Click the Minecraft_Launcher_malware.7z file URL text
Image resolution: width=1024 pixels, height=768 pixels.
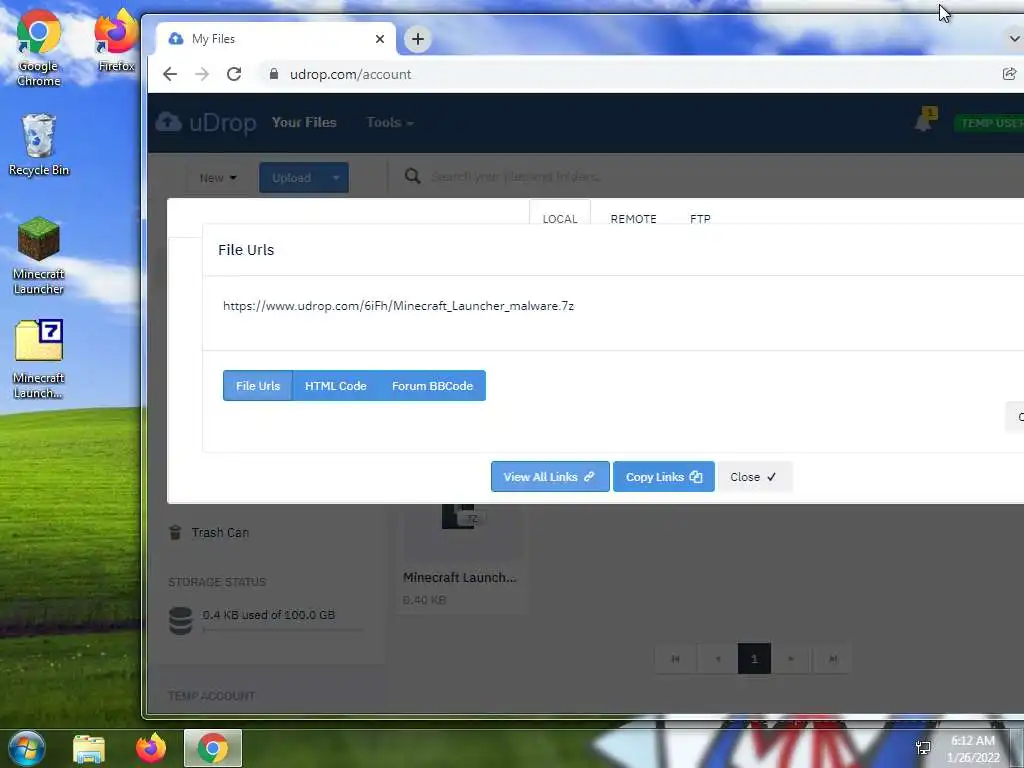398,306
